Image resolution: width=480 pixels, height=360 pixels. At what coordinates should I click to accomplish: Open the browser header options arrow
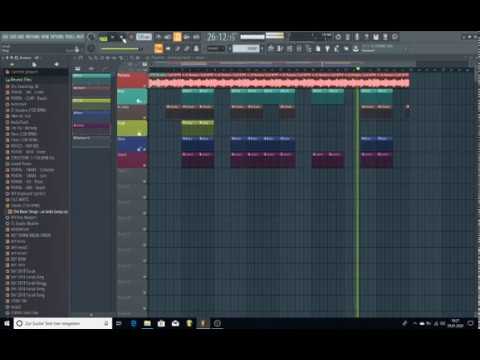[4, 58]
